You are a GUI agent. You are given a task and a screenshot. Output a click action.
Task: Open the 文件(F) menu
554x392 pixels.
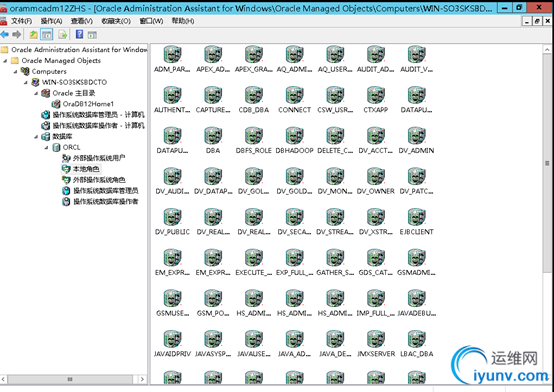click(x=21, y=21)
